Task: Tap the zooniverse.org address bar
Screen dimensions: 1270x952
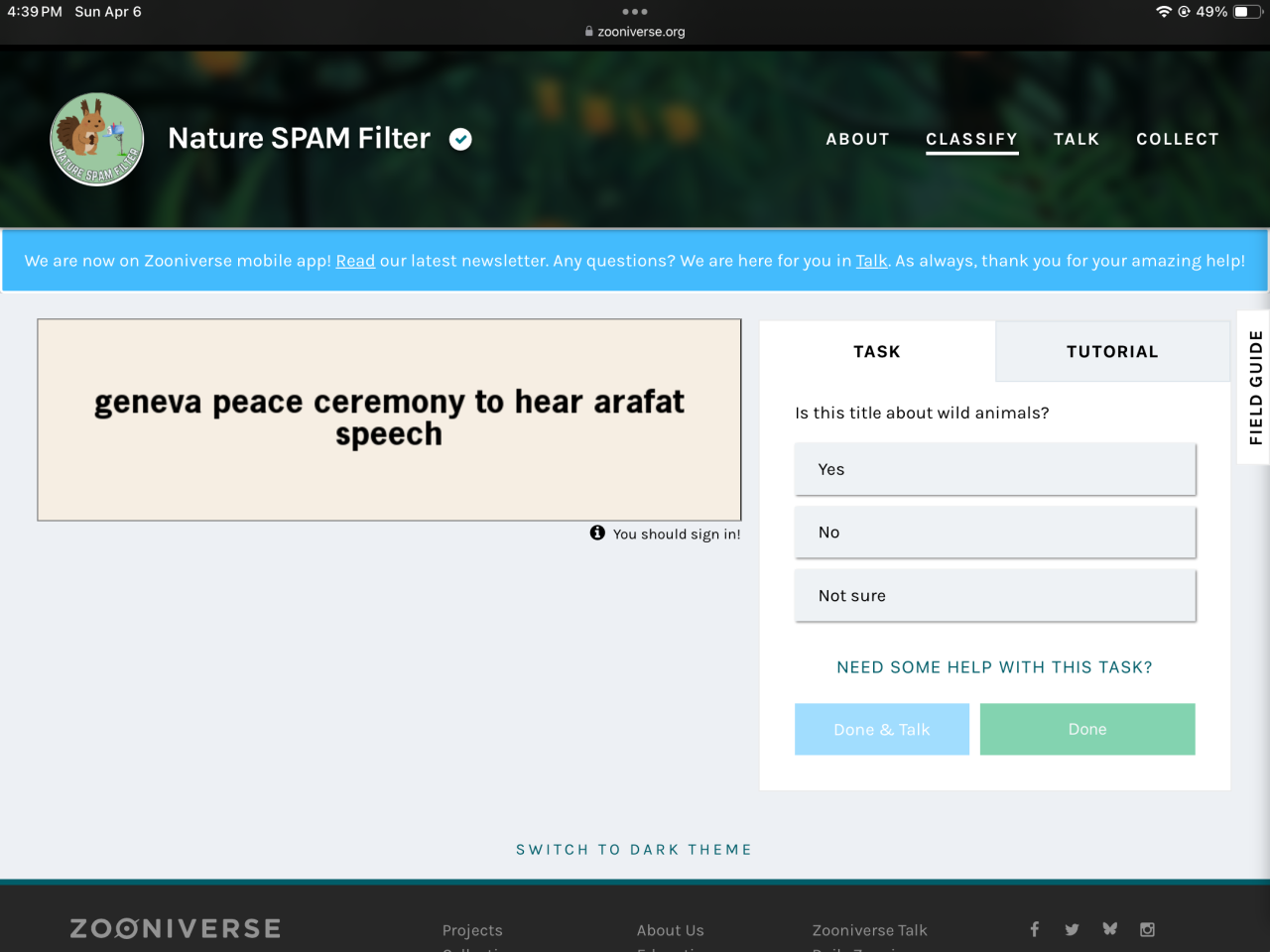Action: [635, 31]
